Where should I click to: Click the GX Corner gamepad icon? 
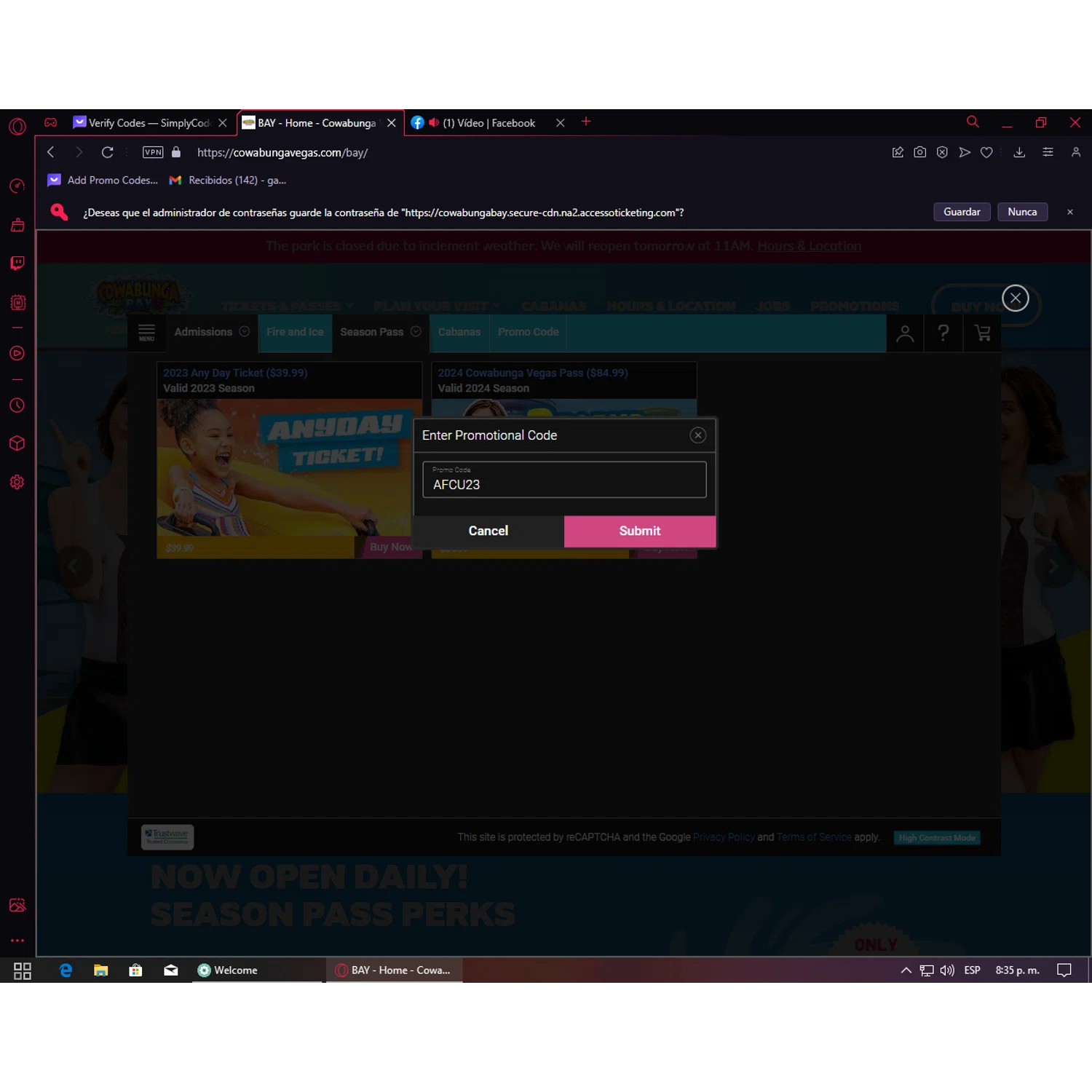pyautogui.click(x=51, y=122)
